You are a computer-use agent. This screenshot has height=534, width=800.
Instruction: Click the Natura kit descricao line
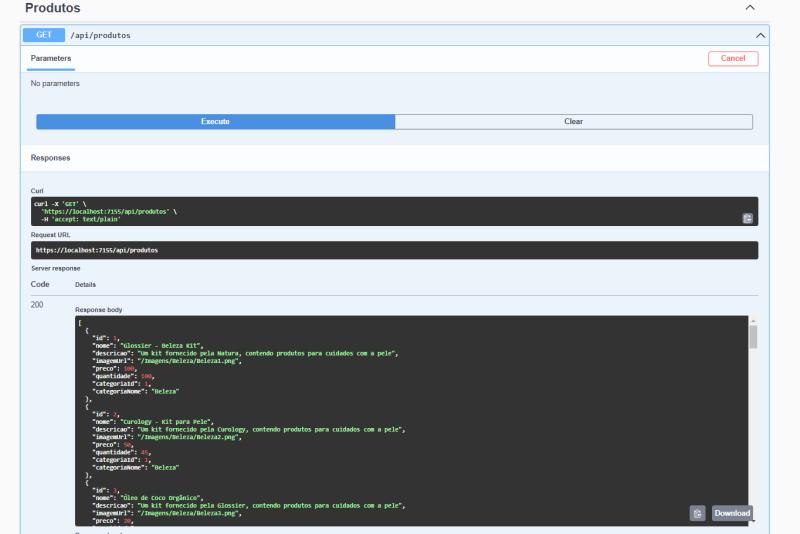point(245,353)
